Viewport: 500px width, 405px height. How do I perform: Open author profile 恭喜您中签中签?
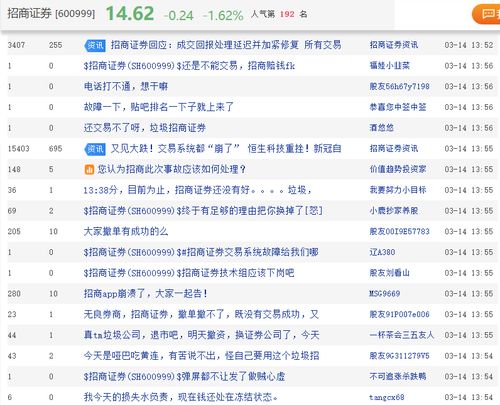tap(398, 107)
